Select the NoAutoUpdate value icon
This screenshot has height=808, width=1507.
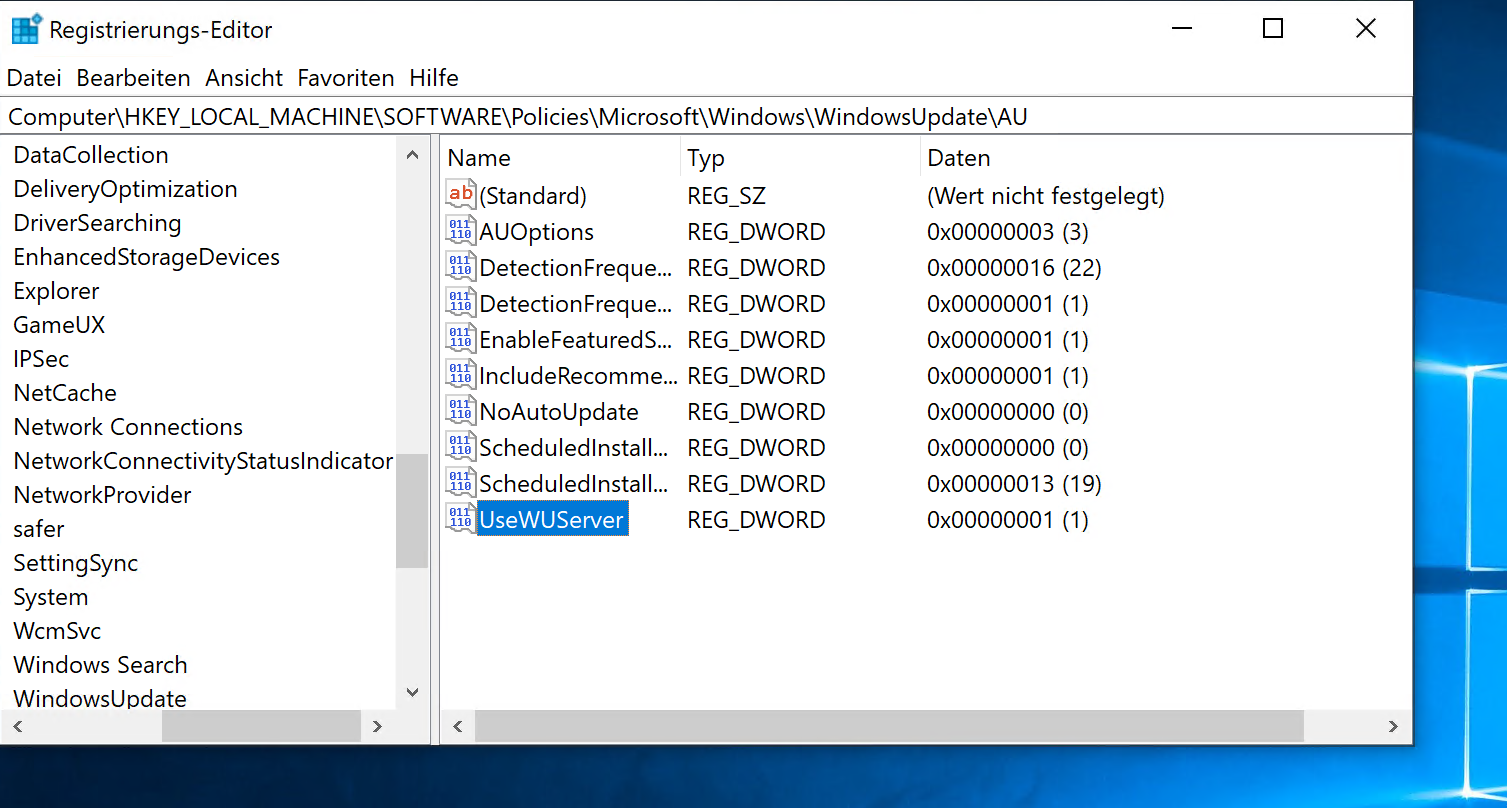[x=460, y=411]
